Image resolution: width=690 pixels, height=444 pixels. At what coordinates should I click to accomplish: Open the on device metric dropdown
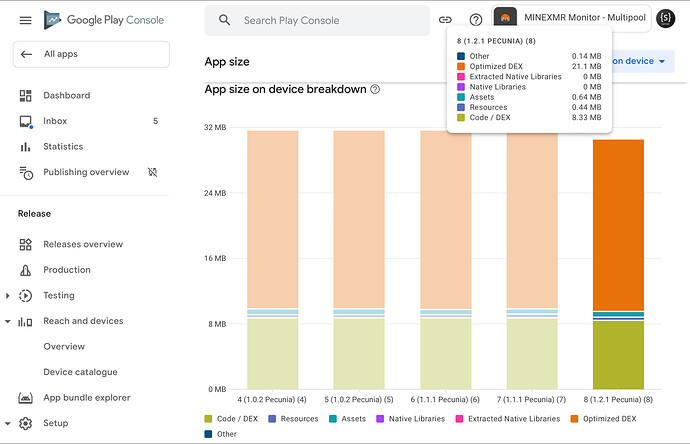[x=642, y=61]
